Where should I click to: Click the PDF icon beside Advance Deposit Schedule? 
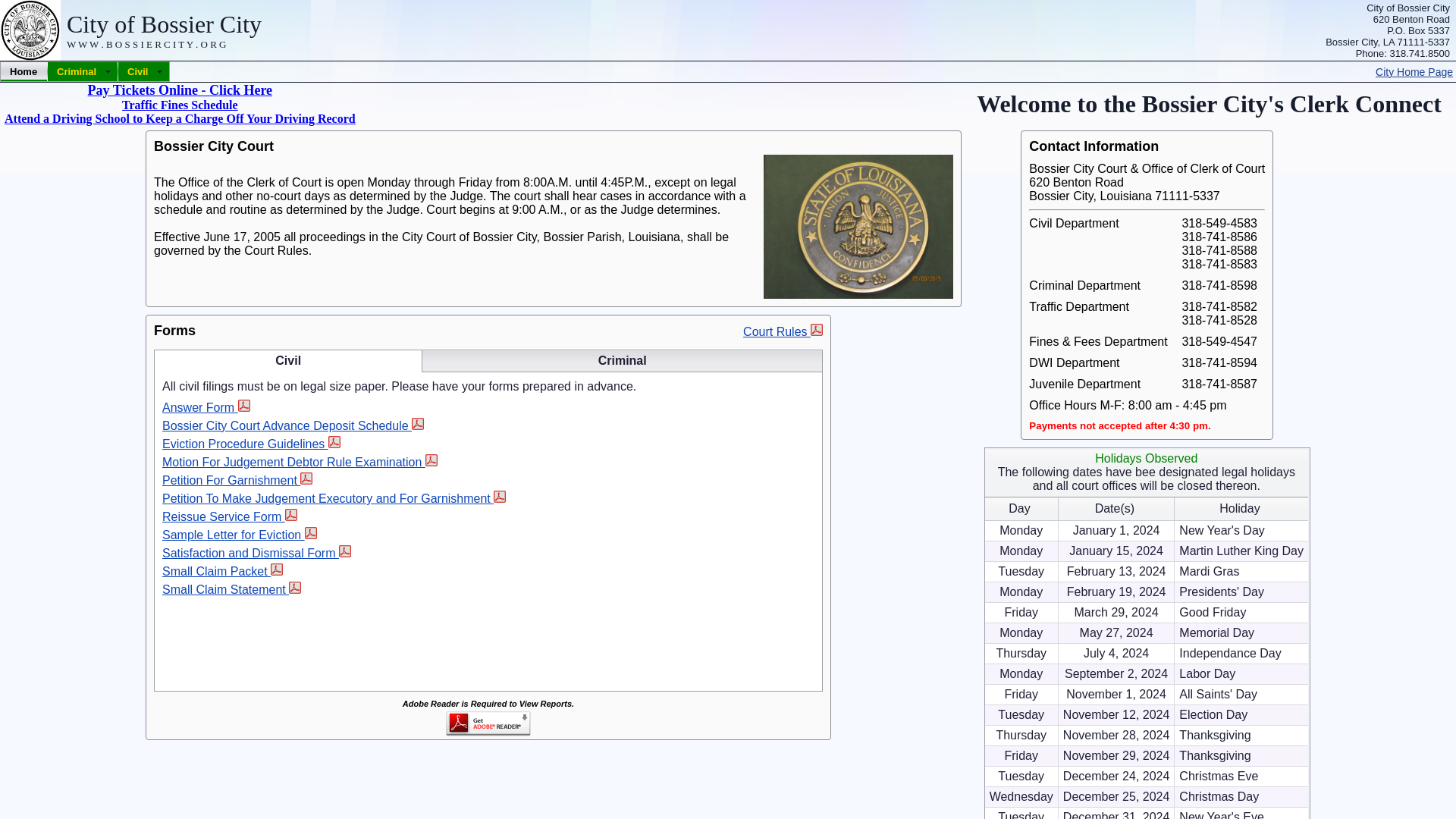(418, 424)
